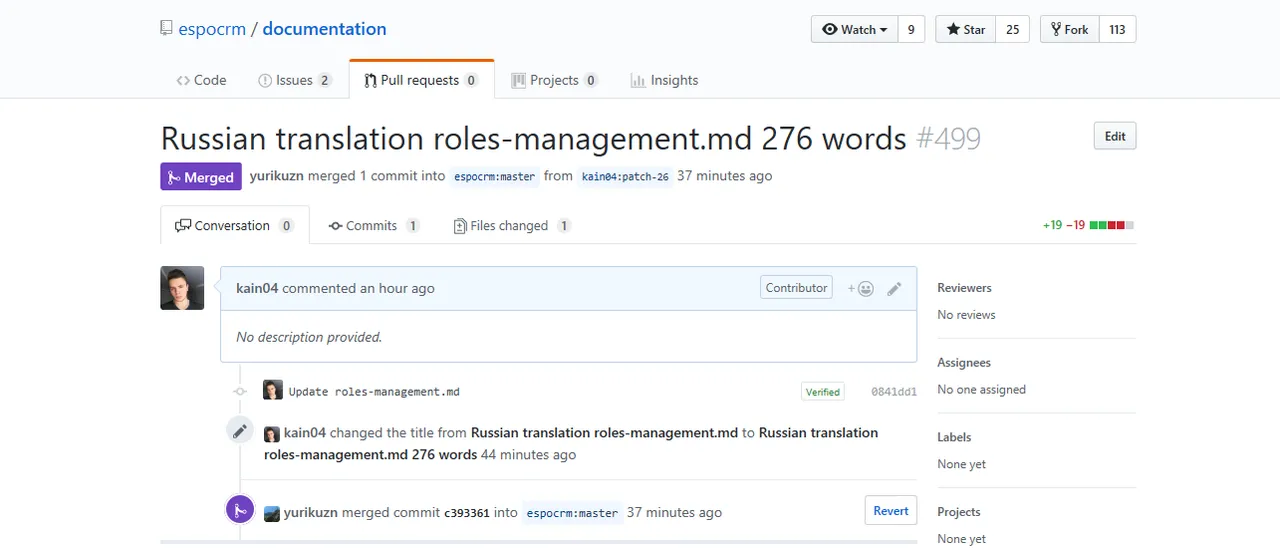Screen dimensions: 1280x556
Task: Click the Verified signature badge
Action: (822, 392)
